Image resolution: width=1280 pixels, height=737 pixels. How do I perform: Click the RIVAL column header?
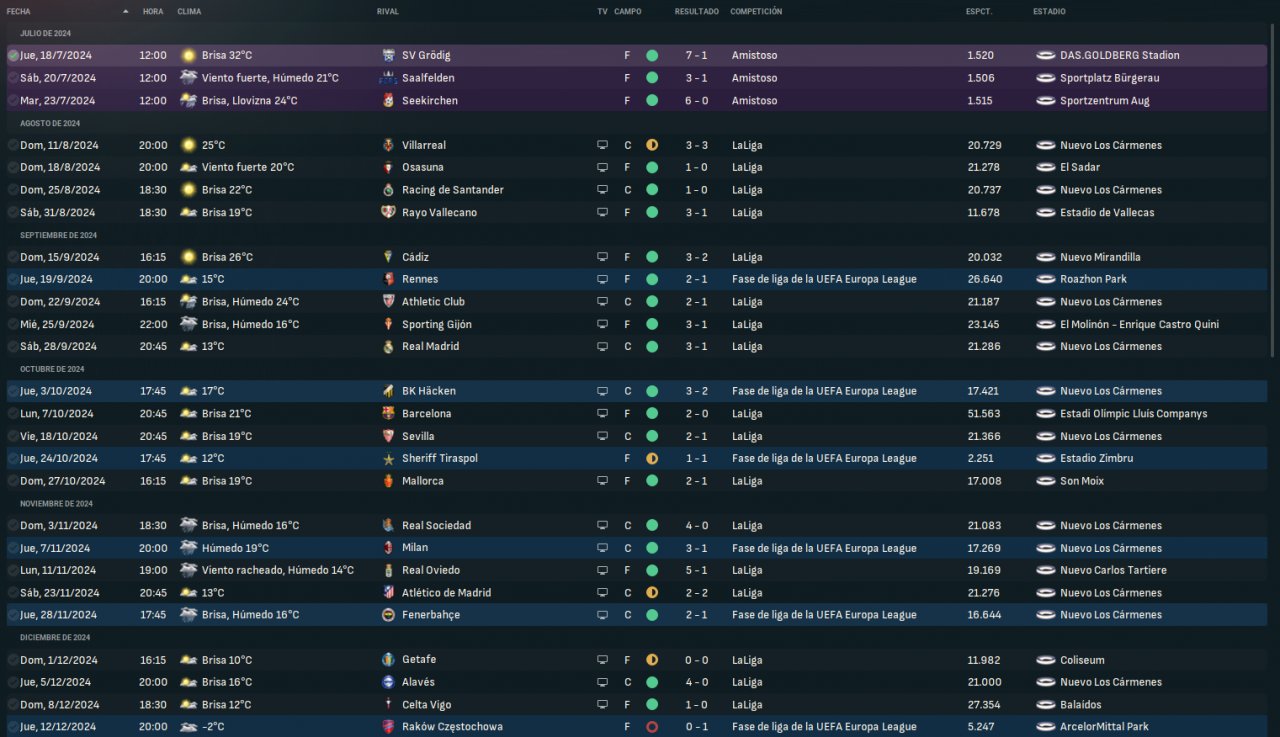pos(388,11)
